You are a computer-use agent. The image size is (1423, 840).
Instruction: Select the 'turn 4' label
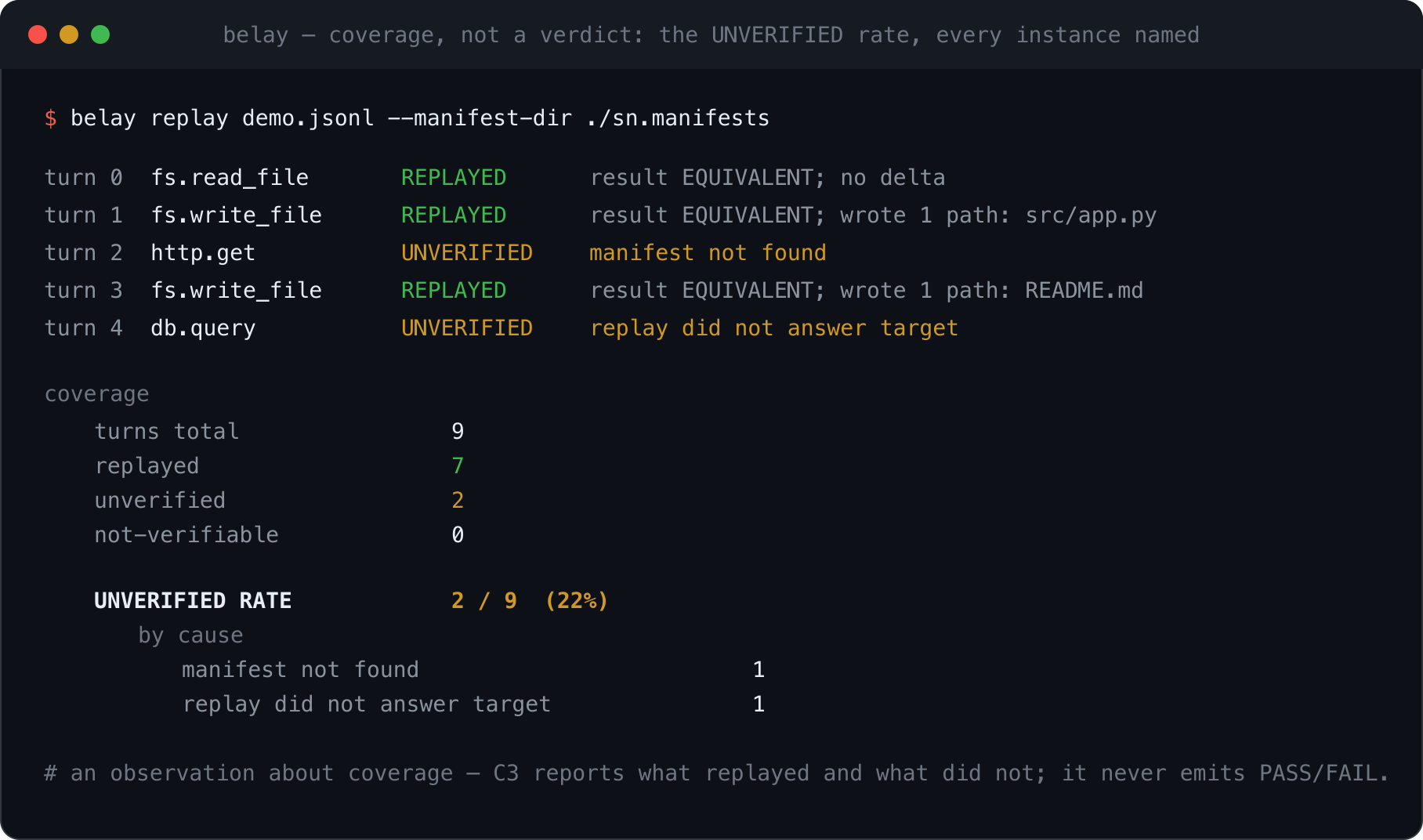[x=84, y=328]
